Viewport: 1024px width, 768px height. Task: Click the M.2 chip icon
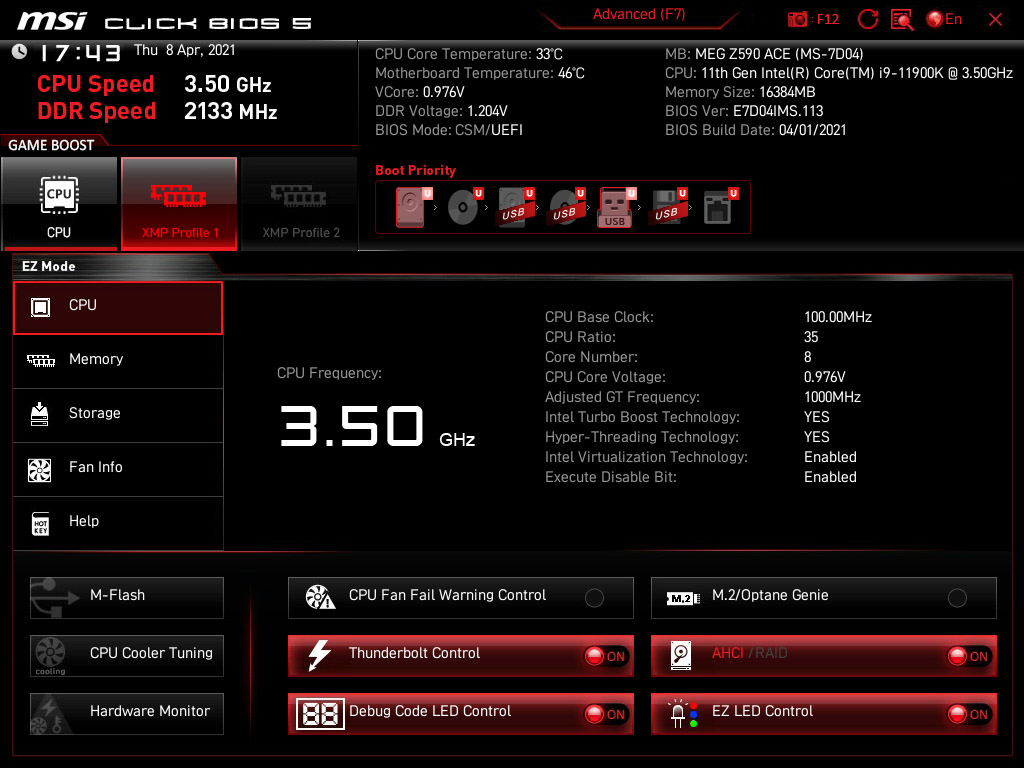[x=682, y=598]
